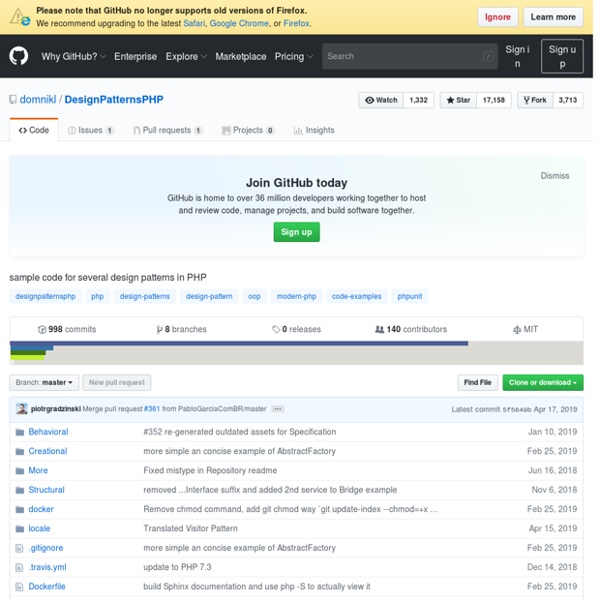Click folder icon of More row

(20, 471)
